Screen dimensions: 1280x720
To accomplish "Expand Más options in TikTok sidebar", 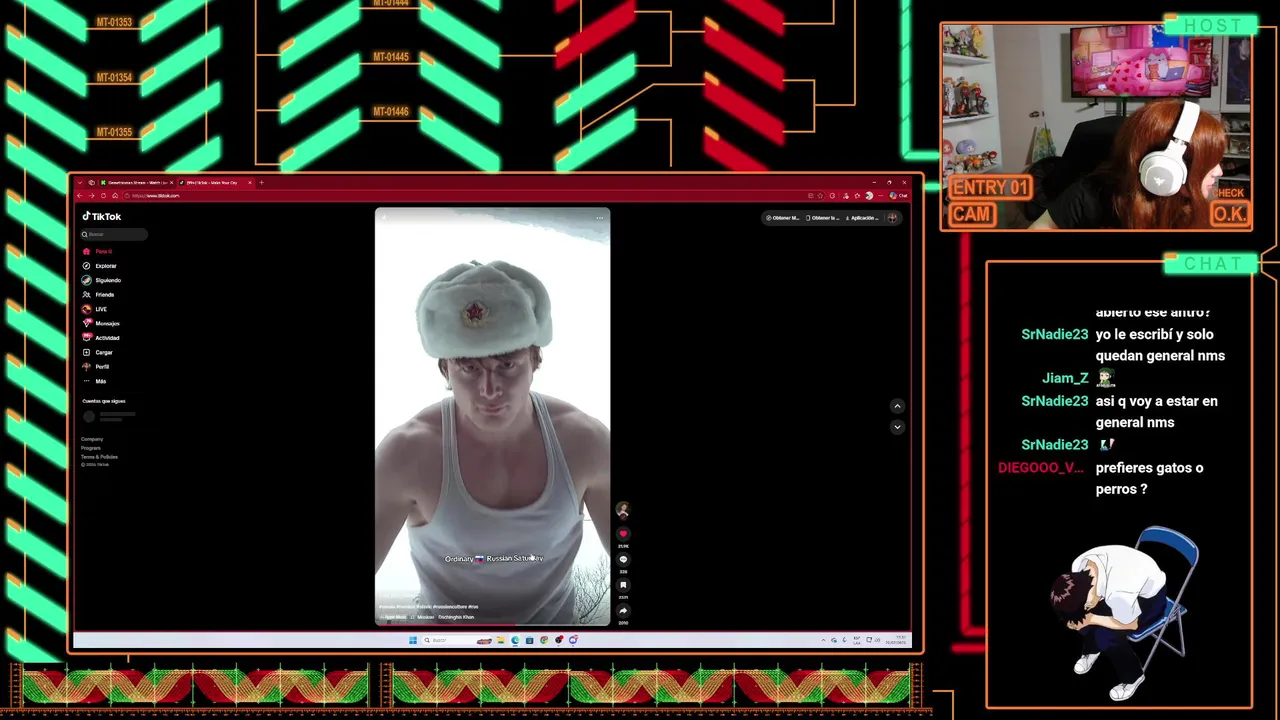I will (95, 381).
